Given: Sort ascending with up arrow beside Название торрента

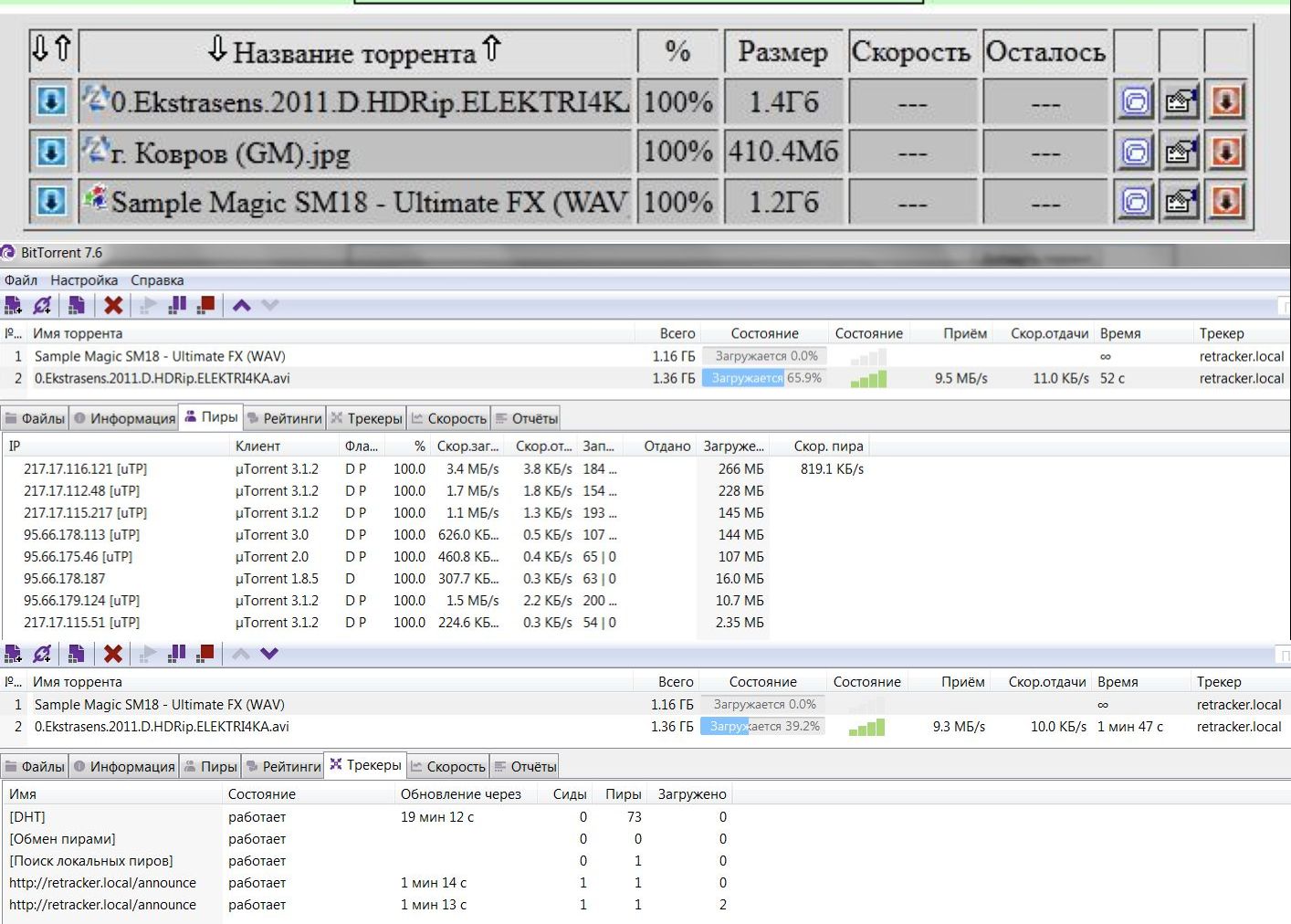Looking at the screenshot, I should click(490, 48).
